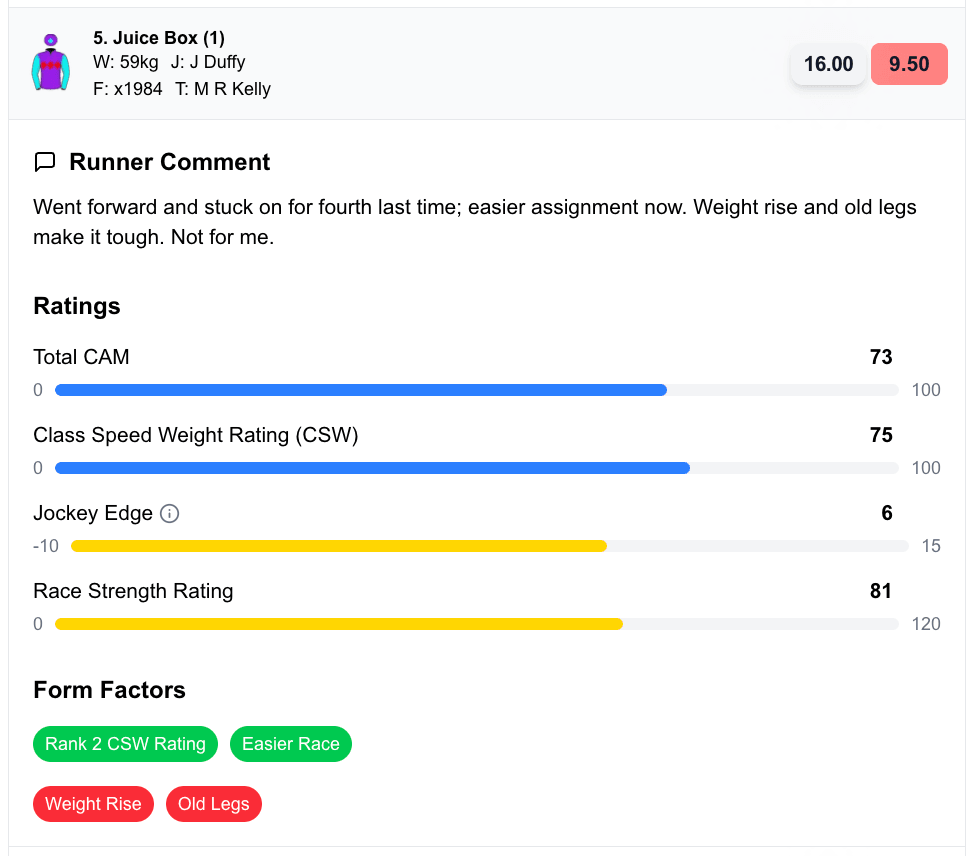The image size is (980, 856).
Task: Open the runner name 5. Juice Box
Action: 158,37
